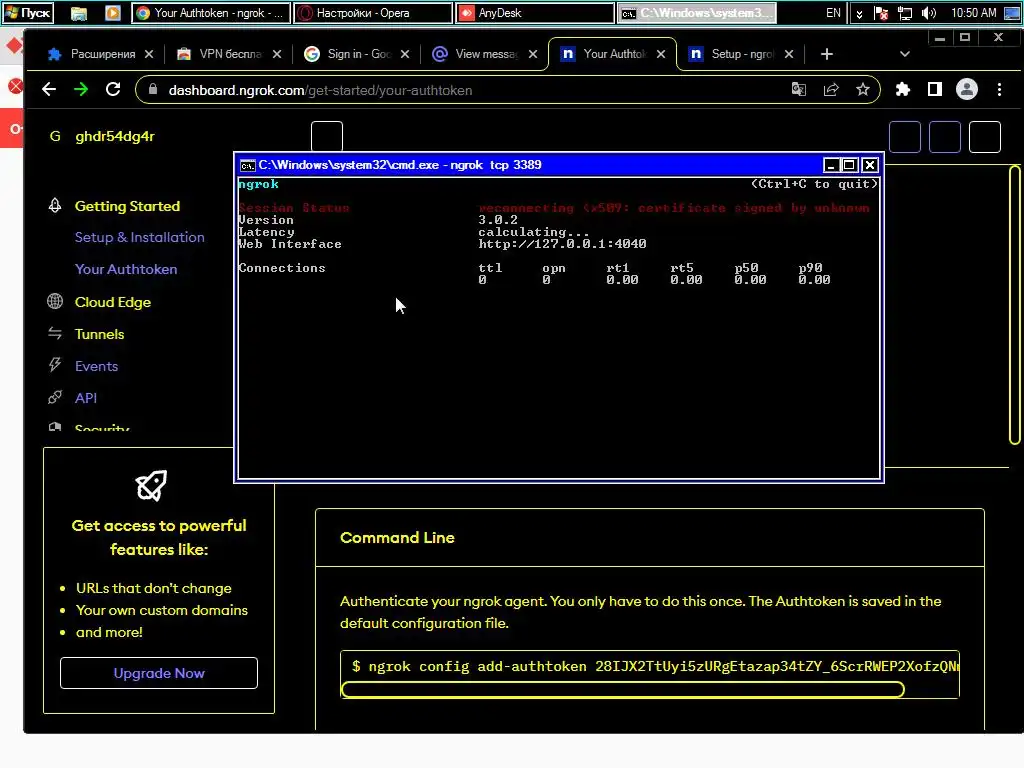Open Tunnels section

(x=99, y=334)
